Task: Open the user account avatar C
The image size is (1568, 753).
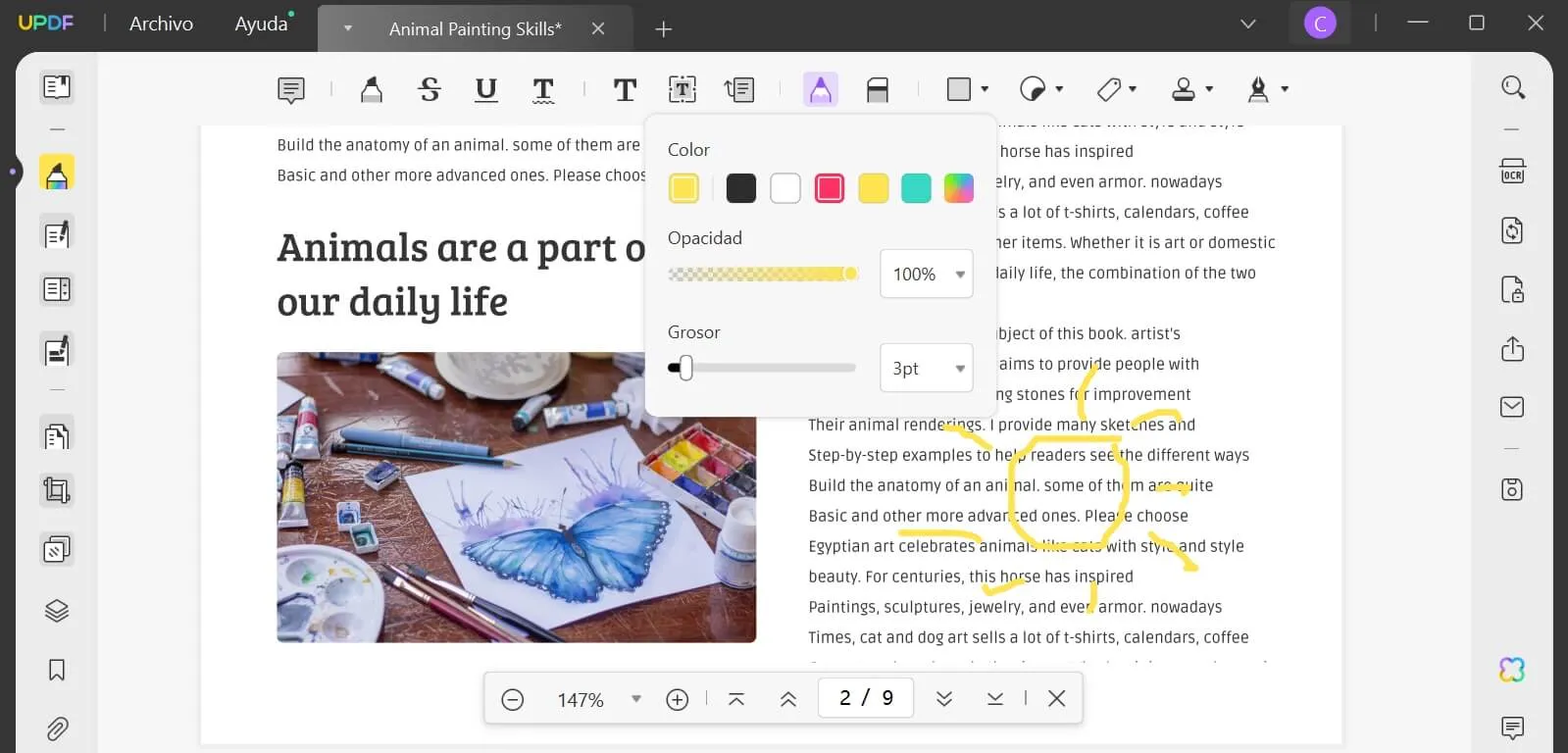Action: pyautogui.click(x=1320, y=23)
